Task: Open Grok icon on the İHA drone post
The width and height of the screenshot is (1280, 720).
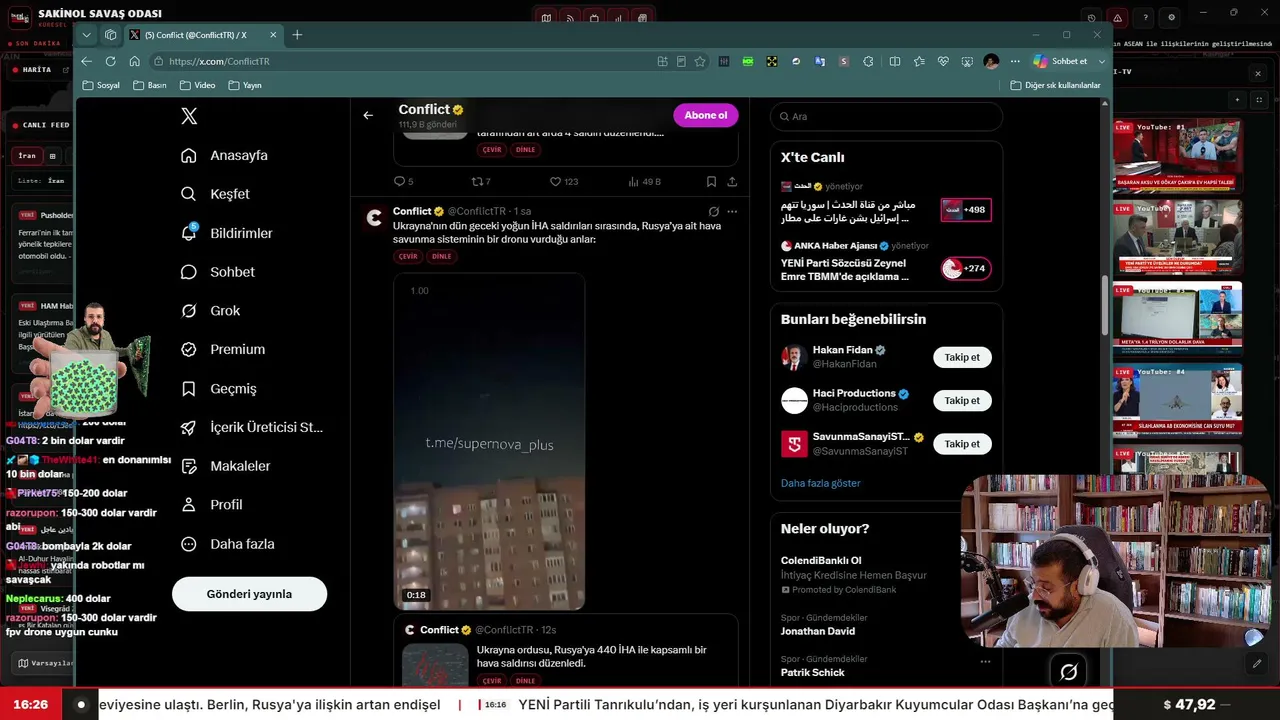Action: click(x=713, y=212)
